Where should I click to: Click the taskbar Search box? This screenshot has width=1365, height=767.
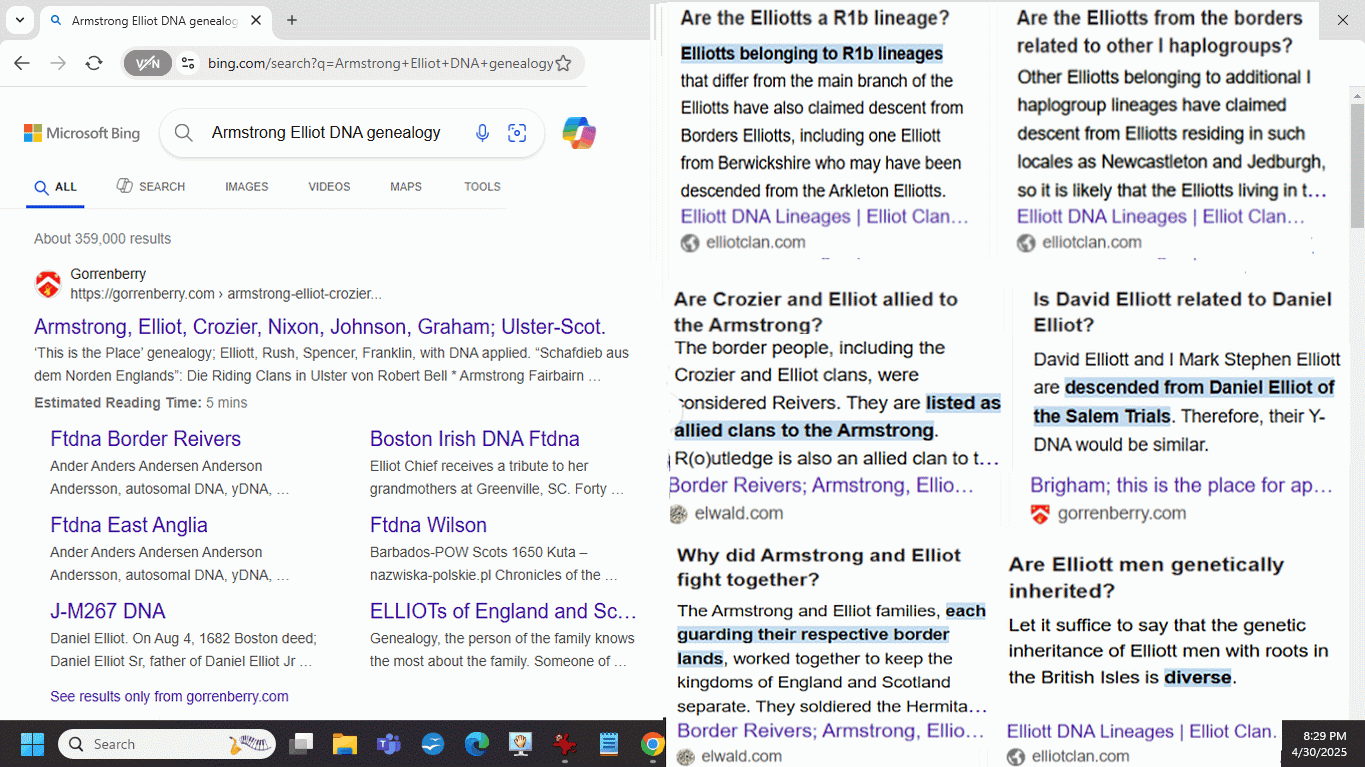[168, 744]
